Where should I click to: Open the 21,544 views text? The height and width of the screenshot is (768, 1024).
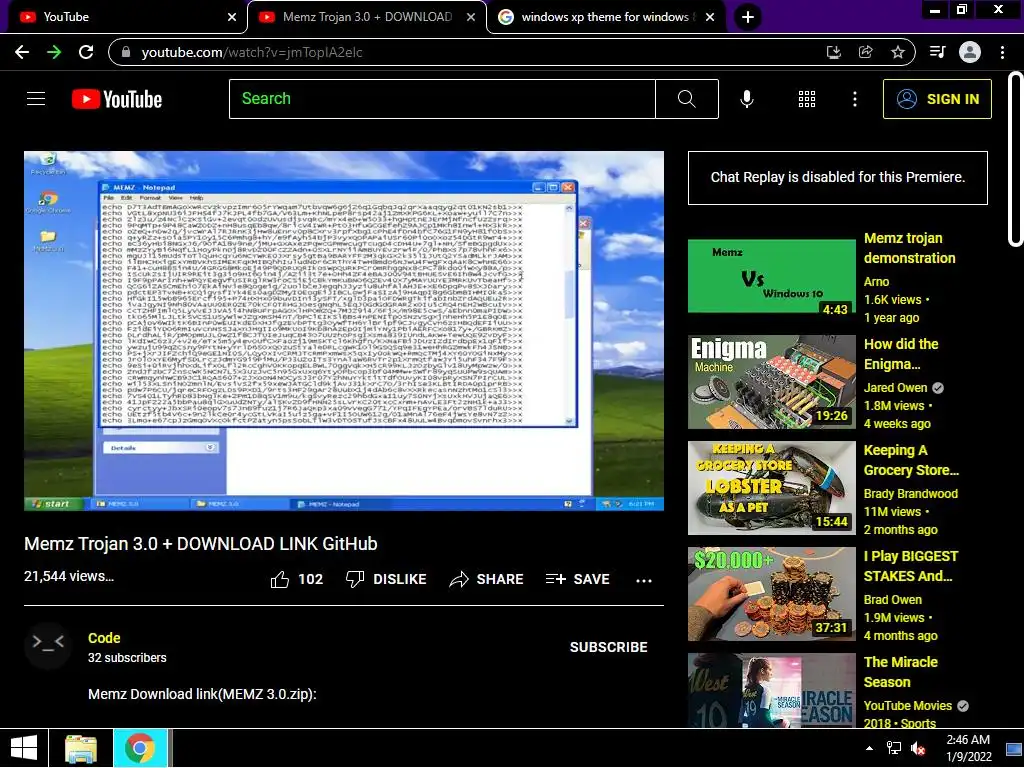(69, 576)
